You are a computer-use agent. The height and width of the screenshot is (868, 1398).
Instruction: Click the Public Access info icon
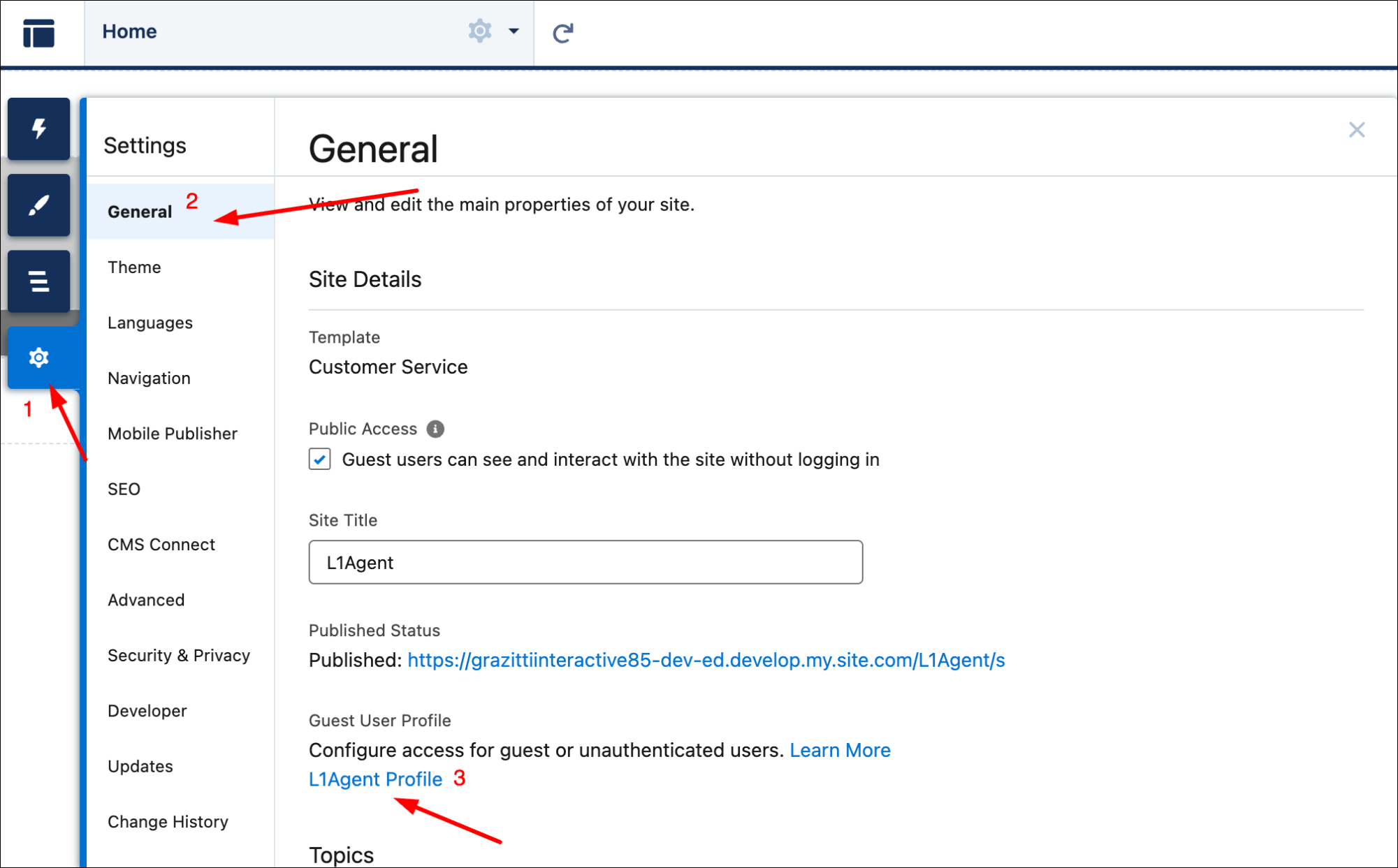click(x=435, y=429)
